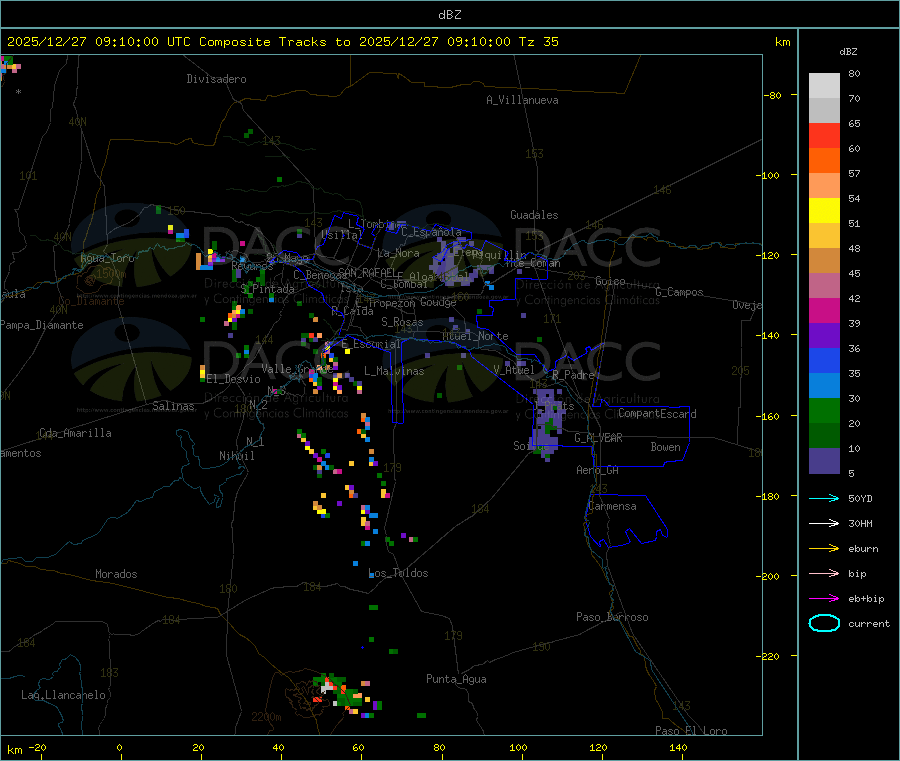Click the E_Escorial map label
This screenshot has width=900, height=761.
[x=371, y=344]
